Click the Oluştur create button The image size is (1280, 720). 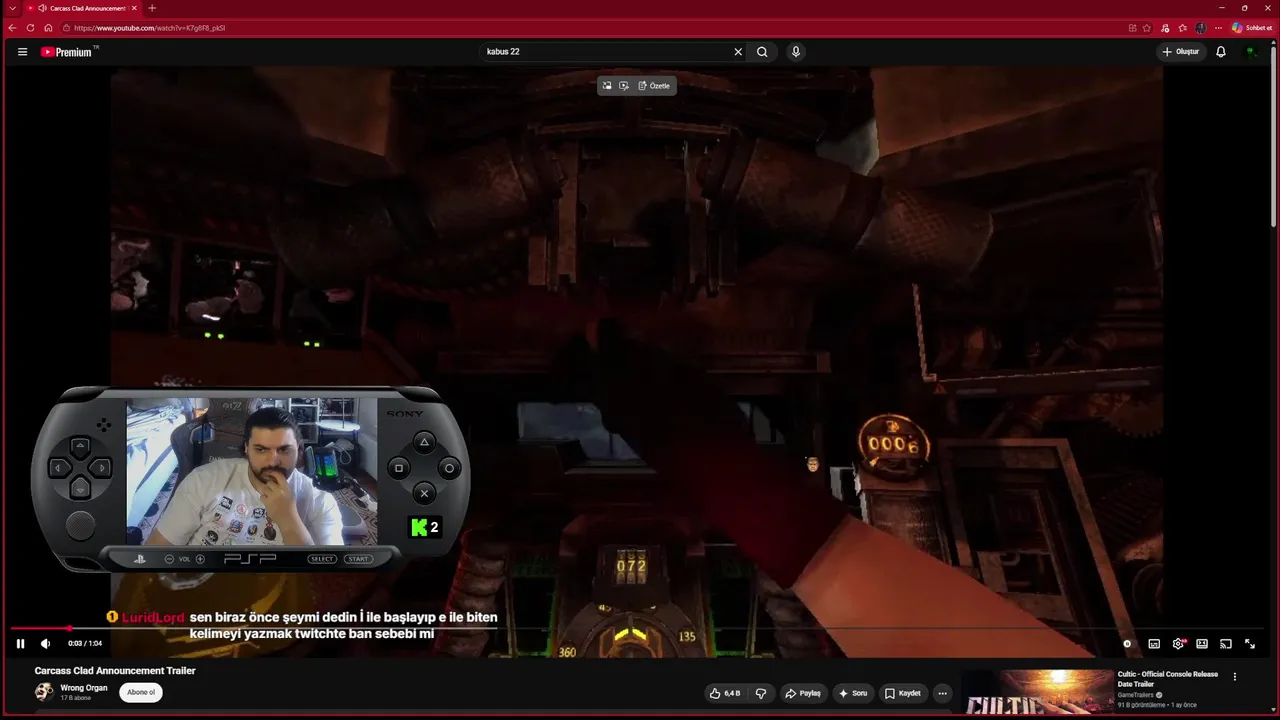(x=1181, y=52)
